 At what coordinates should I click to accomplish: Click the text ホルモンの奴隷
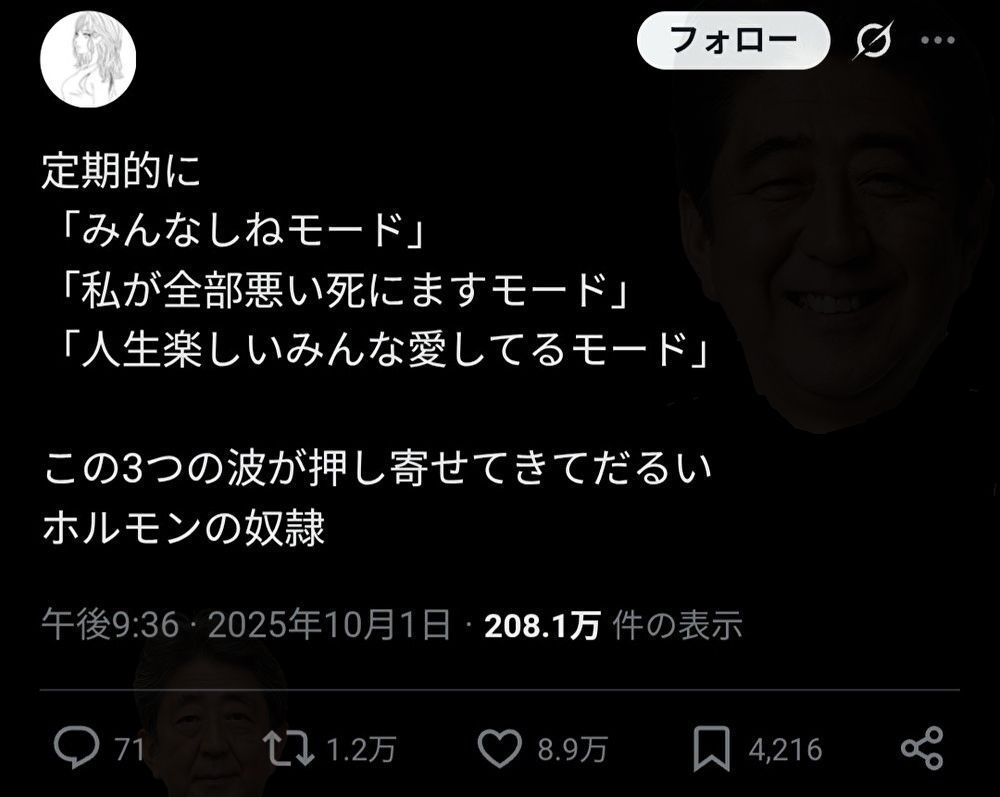coord(183,528)
